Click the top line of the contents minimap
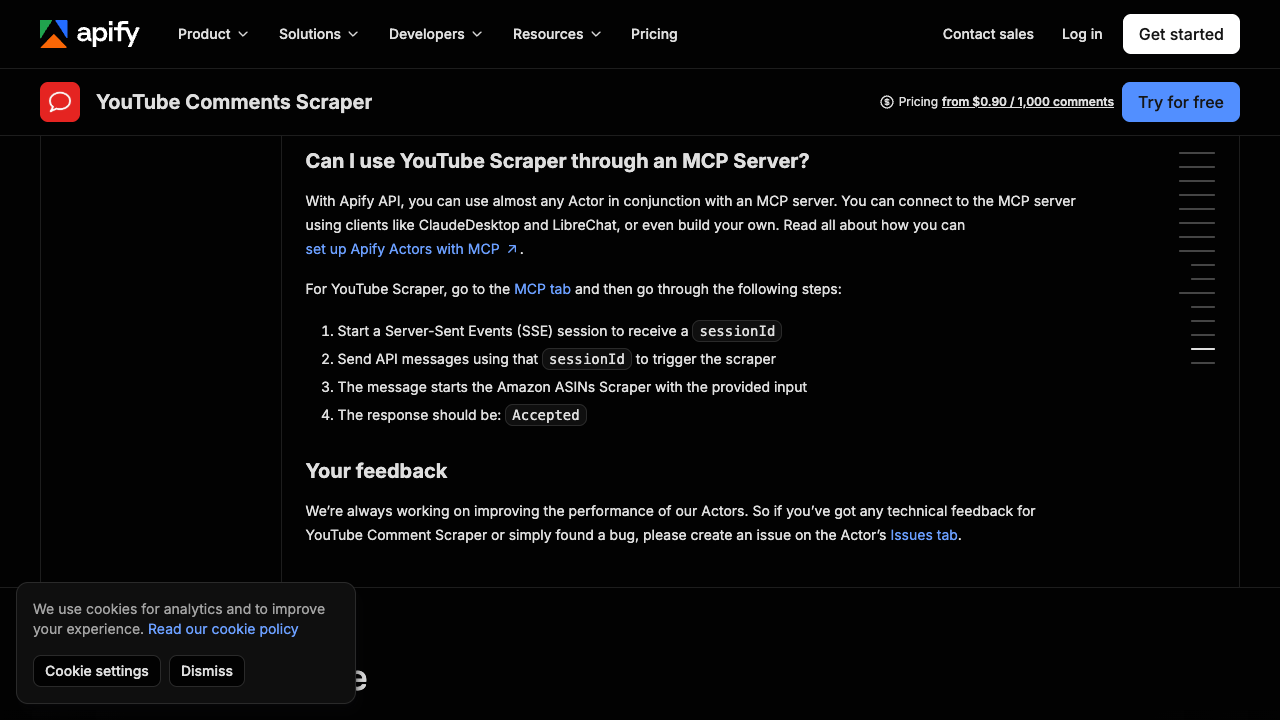This screenshot has height=720, width=1280. [1197, 153]
